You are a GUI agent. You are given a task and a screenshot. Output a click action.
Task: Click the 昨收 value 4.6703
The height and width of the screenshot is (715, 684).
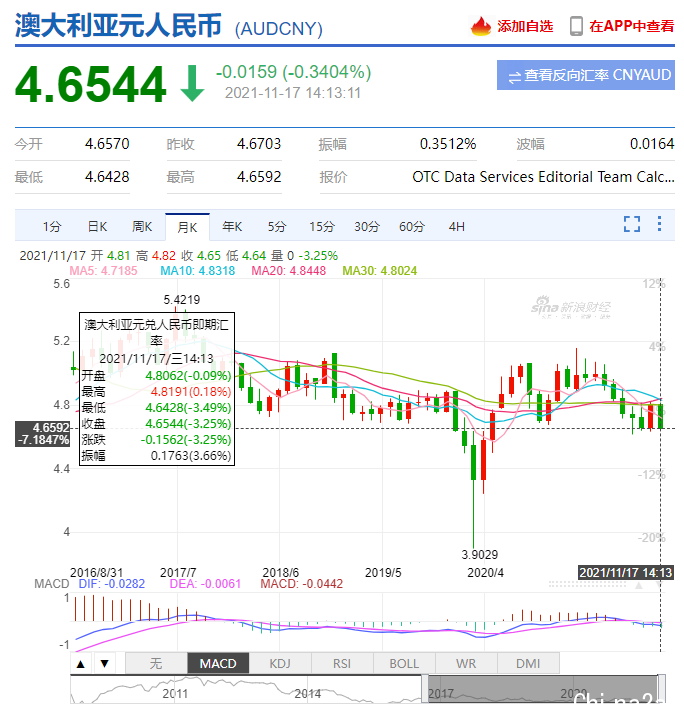pos(259,144)
